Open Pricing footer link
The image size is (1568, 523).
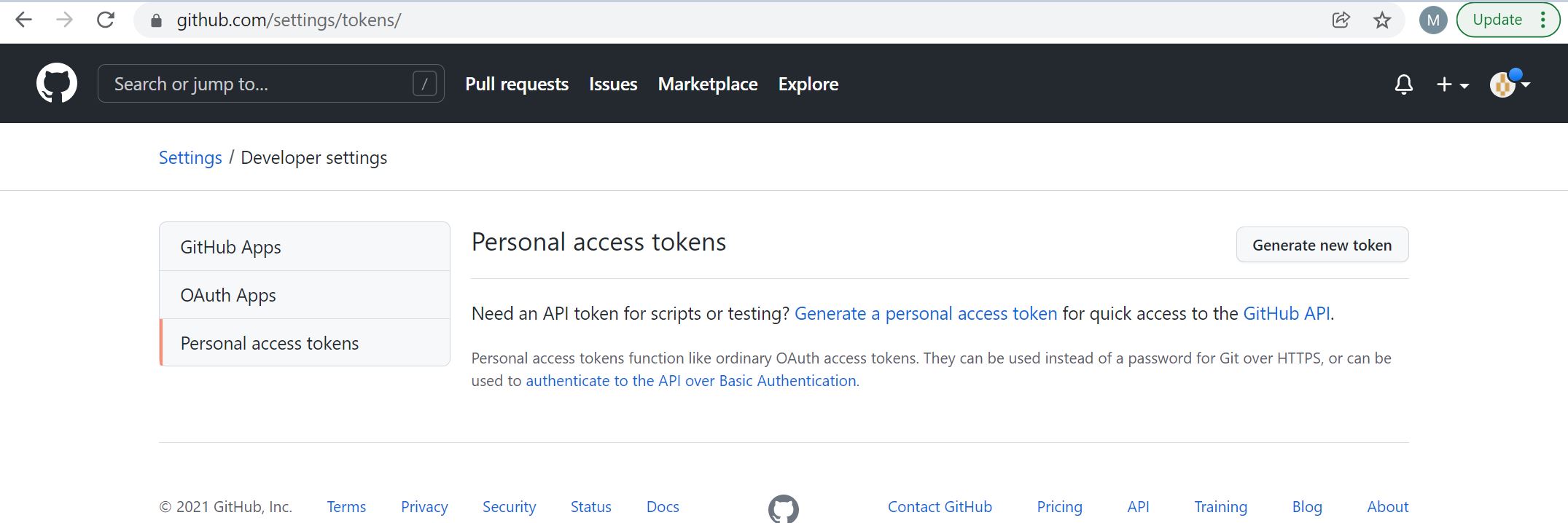coord(1059,506)
